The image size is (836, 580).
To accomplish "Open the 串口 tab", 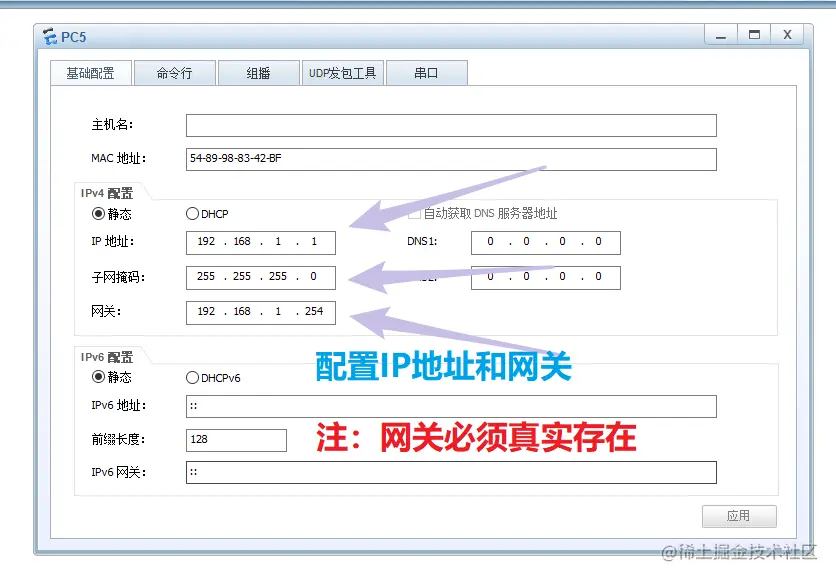I will pos(427,73).
